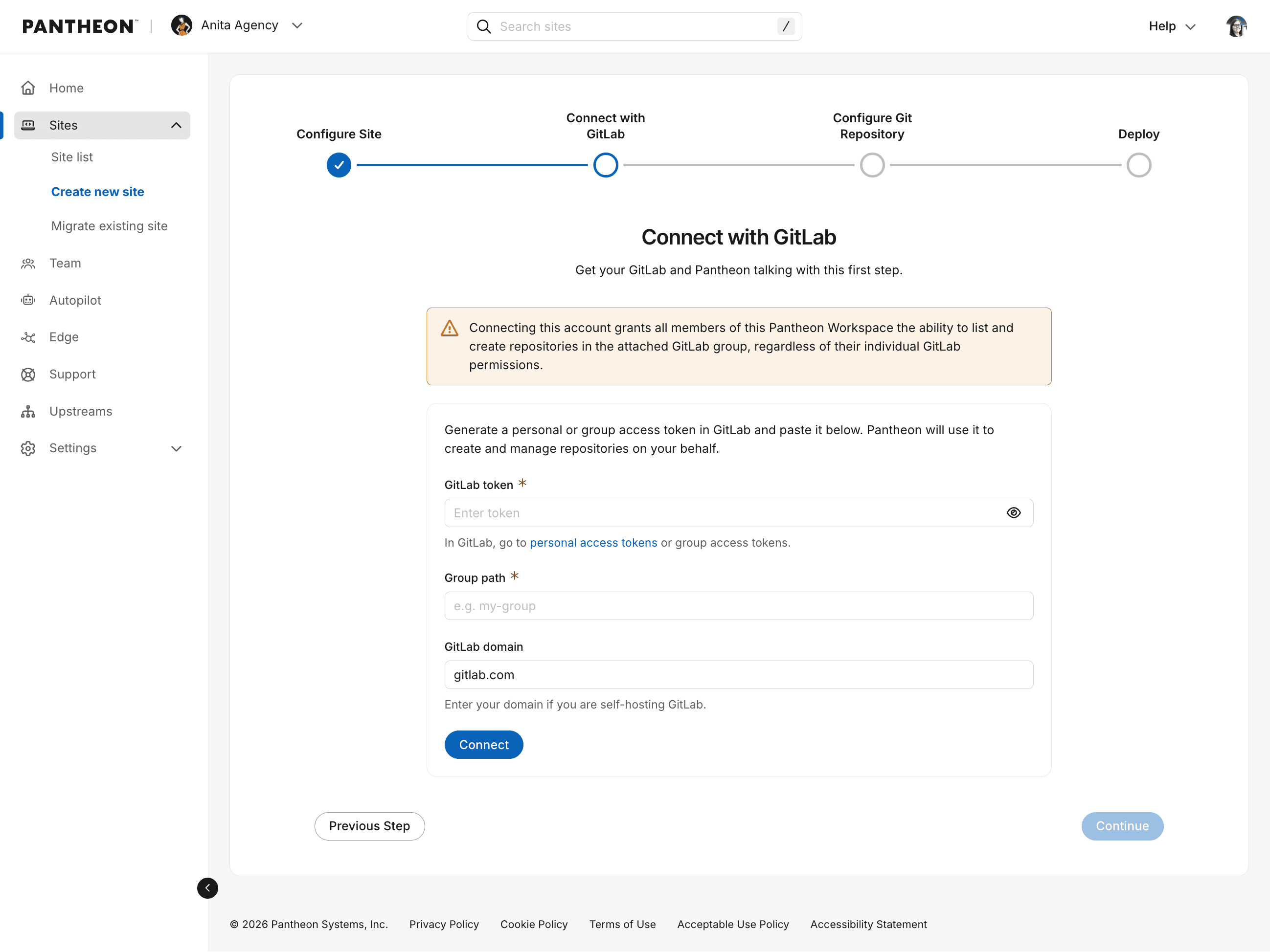Viewport: 1270px width, 952px height.
Task: Click the Group path input field
Action: [738, 606]
